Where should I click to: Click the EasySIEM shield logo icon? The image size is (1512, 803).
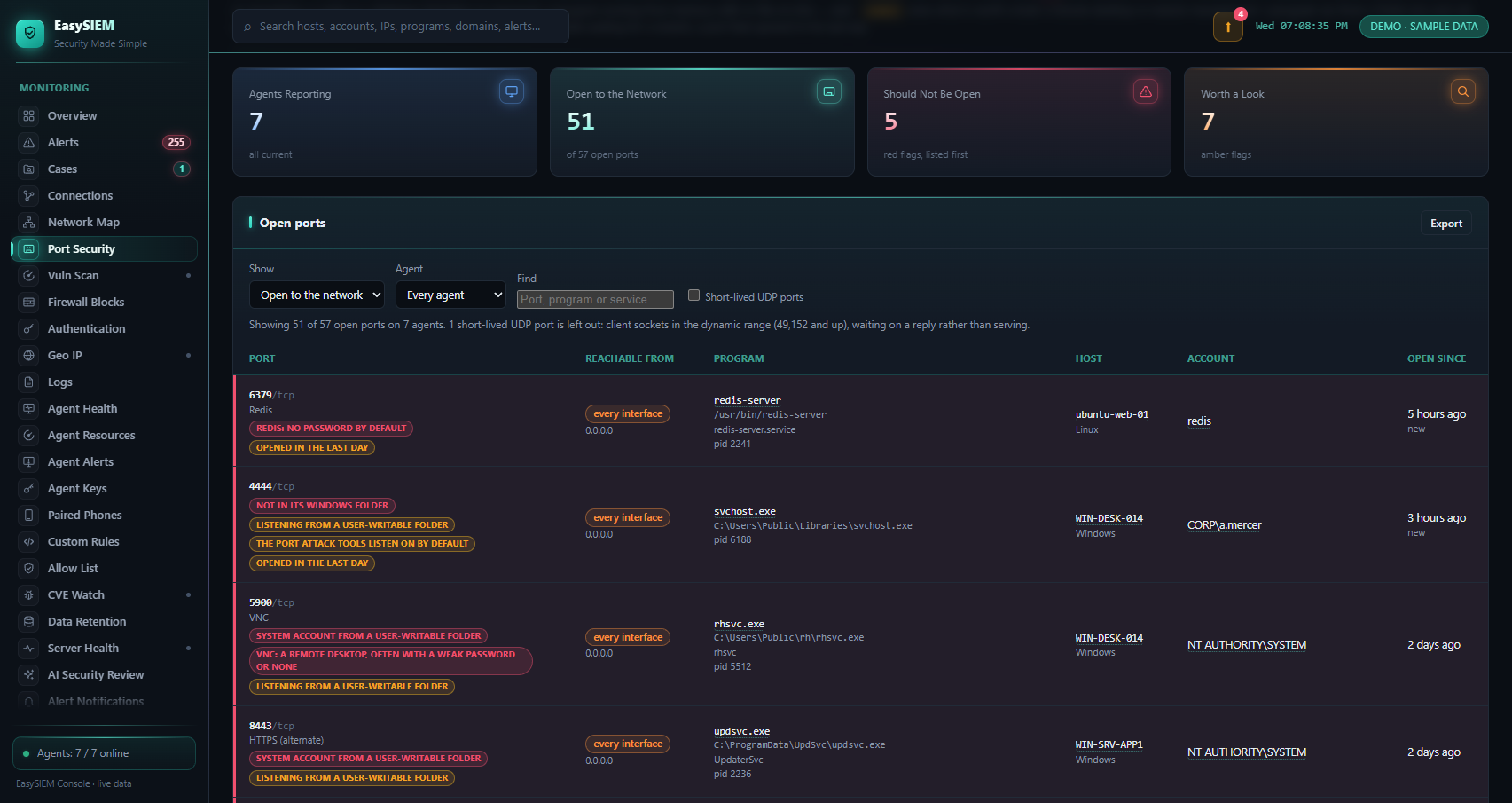(x=30, y=34)
